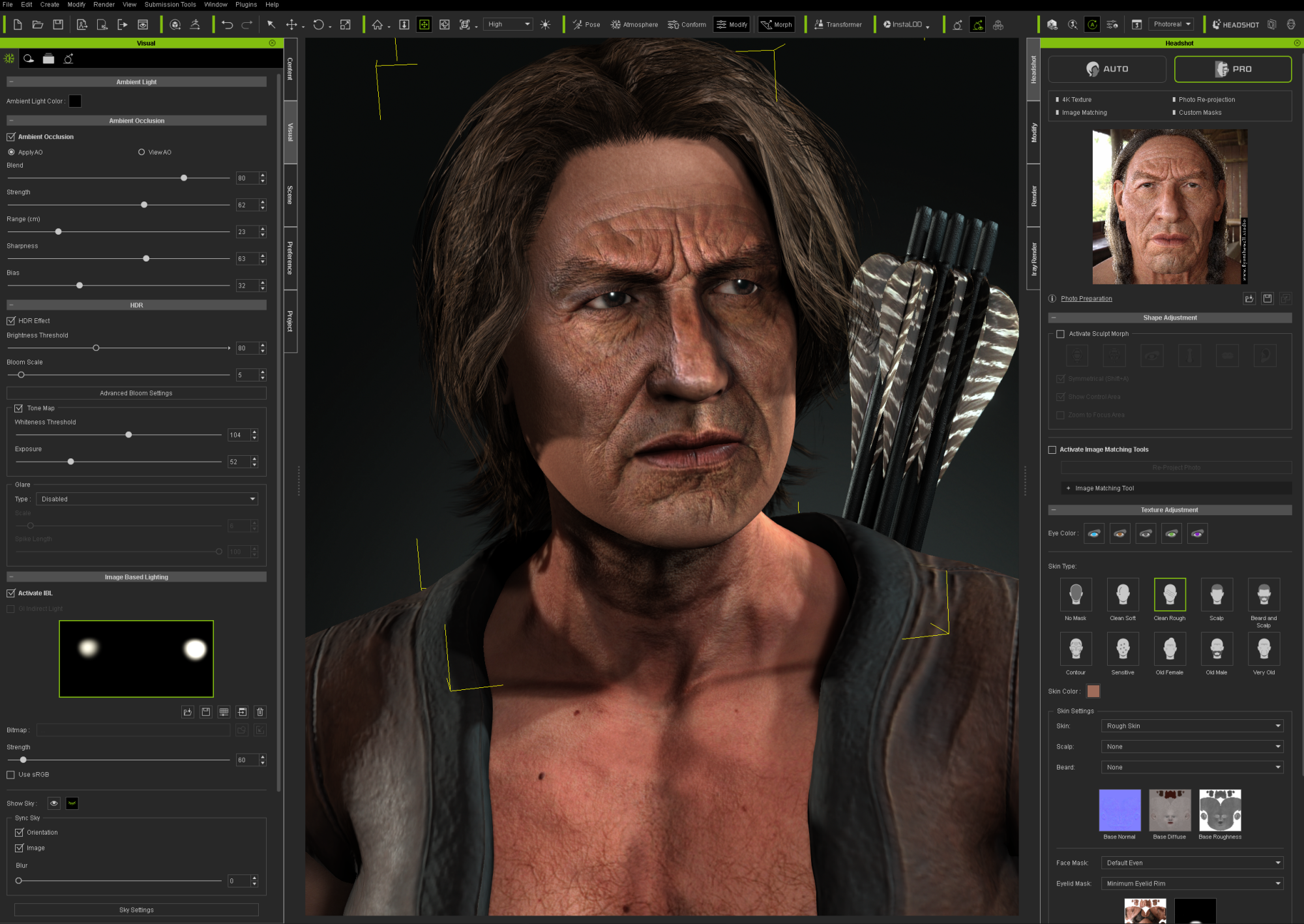Image resolution: width=1304 pixels, height=924 pixels.
Task: Select the purple eye color icon
Action: click(x=1197, y=533)
